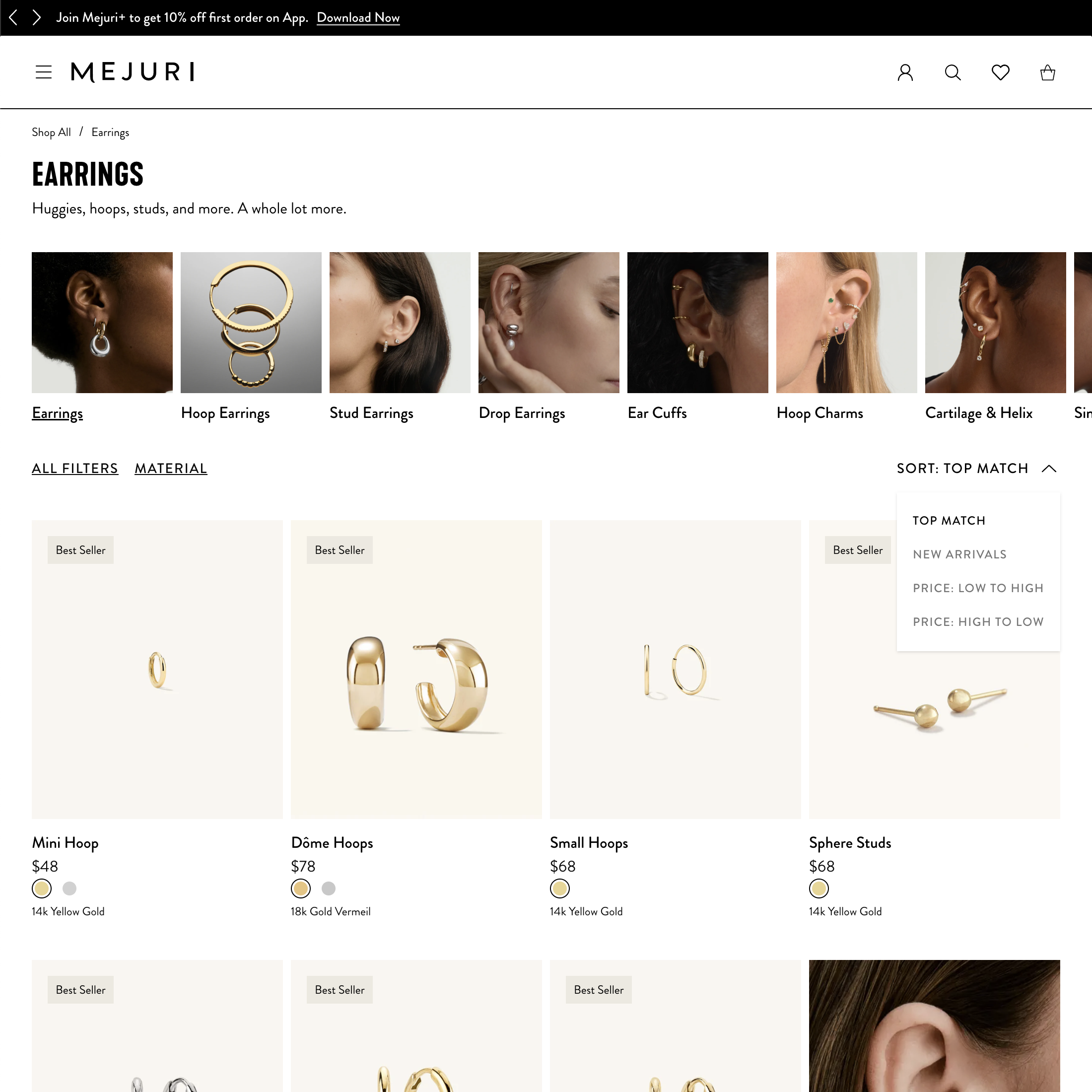Click the Download Now link

coord(358,17)
